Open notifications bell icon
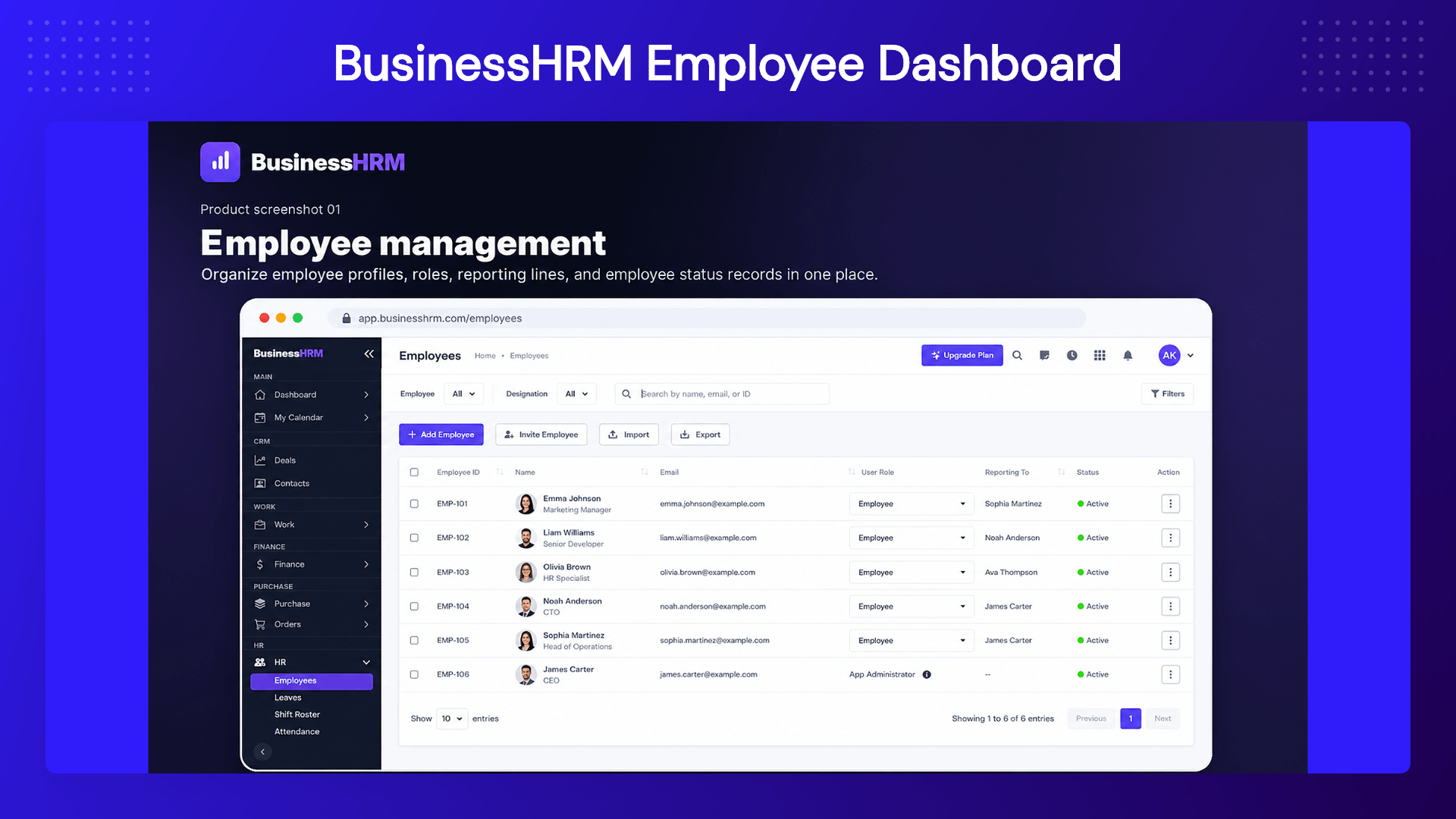This screenshot has height=819, width=1456. 1128,355
